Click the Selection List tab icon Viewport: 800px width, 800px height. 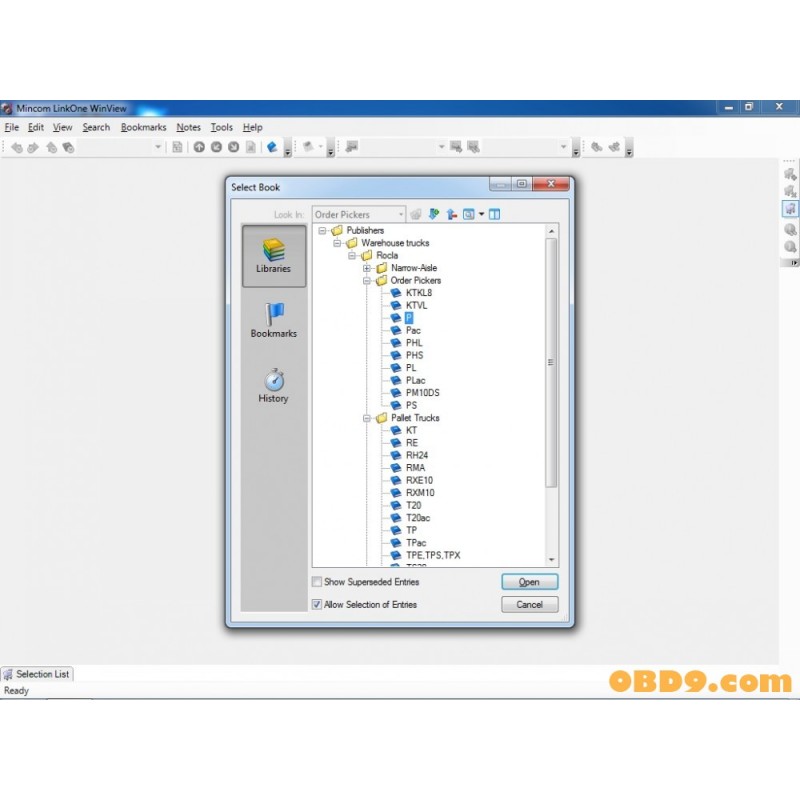[x=8, y=674]
